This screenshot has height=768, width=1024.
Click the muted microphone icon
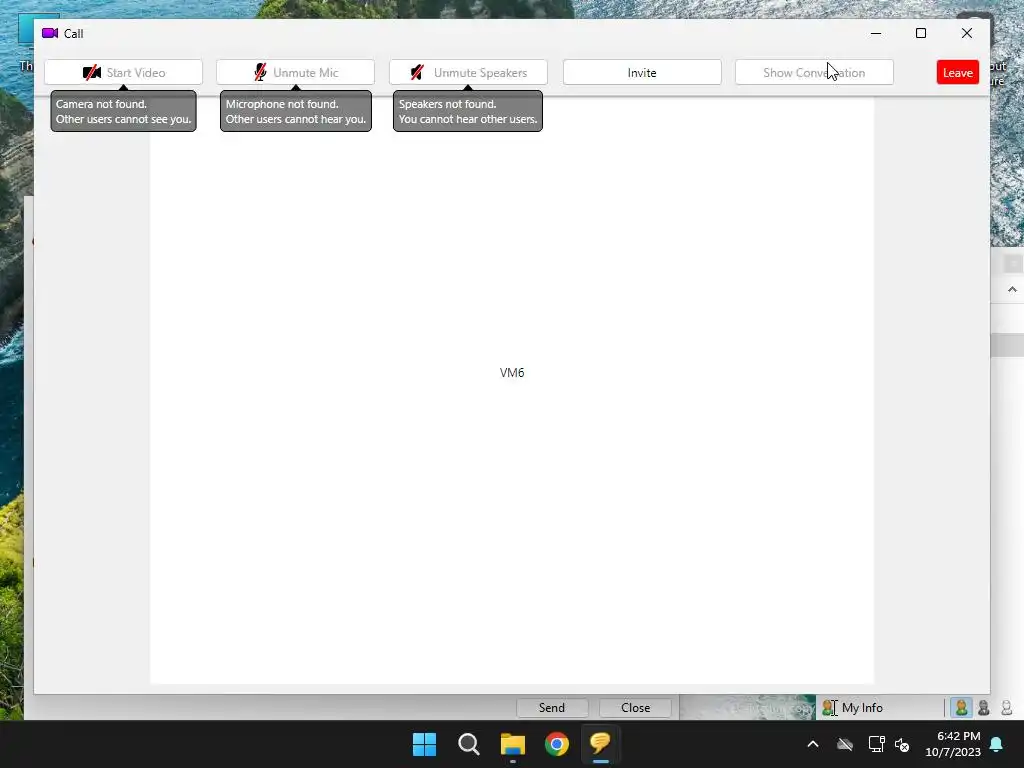[261, 72]
